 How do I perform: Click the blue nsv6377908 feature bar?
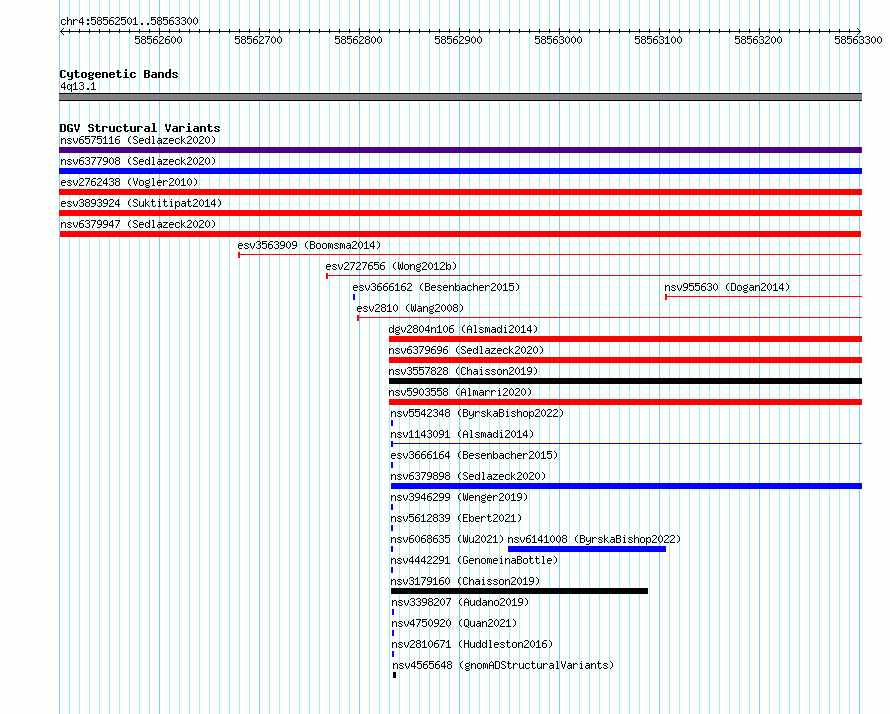[460, 171]
